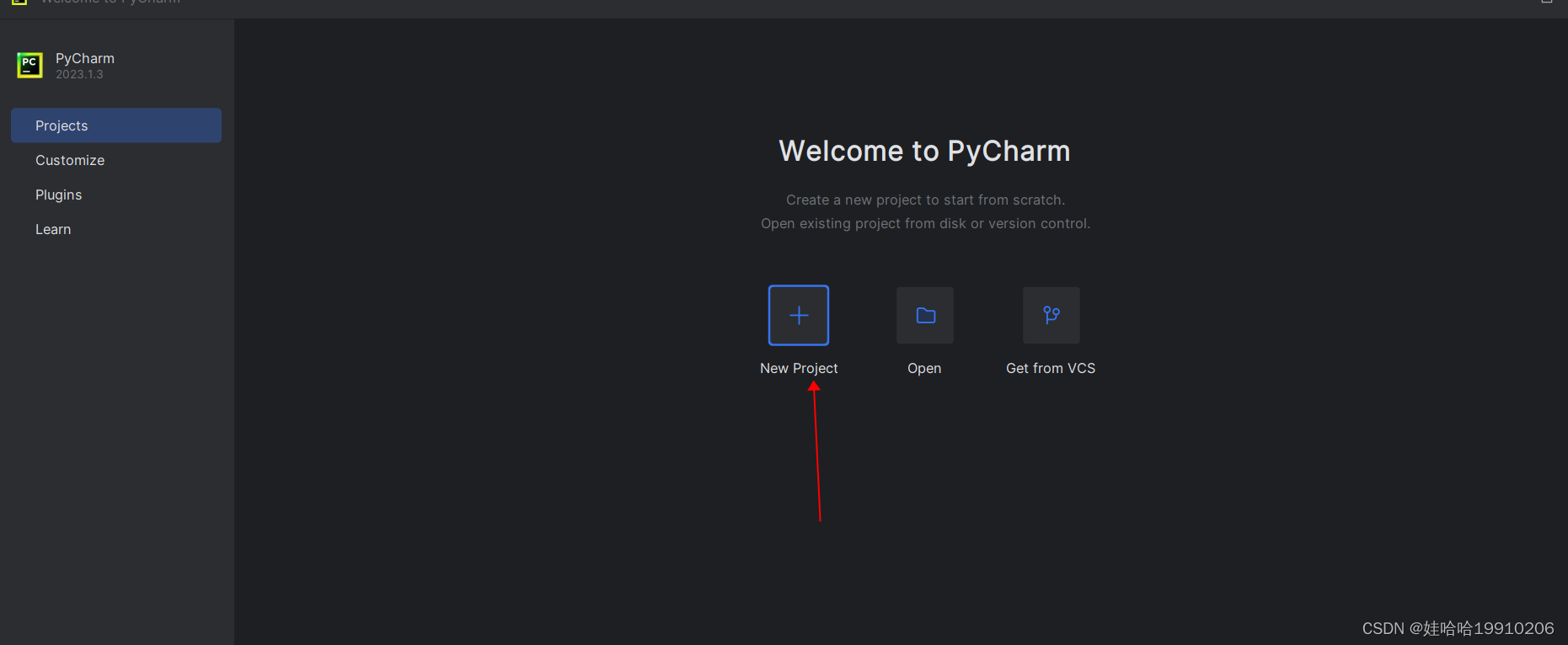Click the 2023.1.3 version number
This screenshot has width=1568, height=645.
79,74
